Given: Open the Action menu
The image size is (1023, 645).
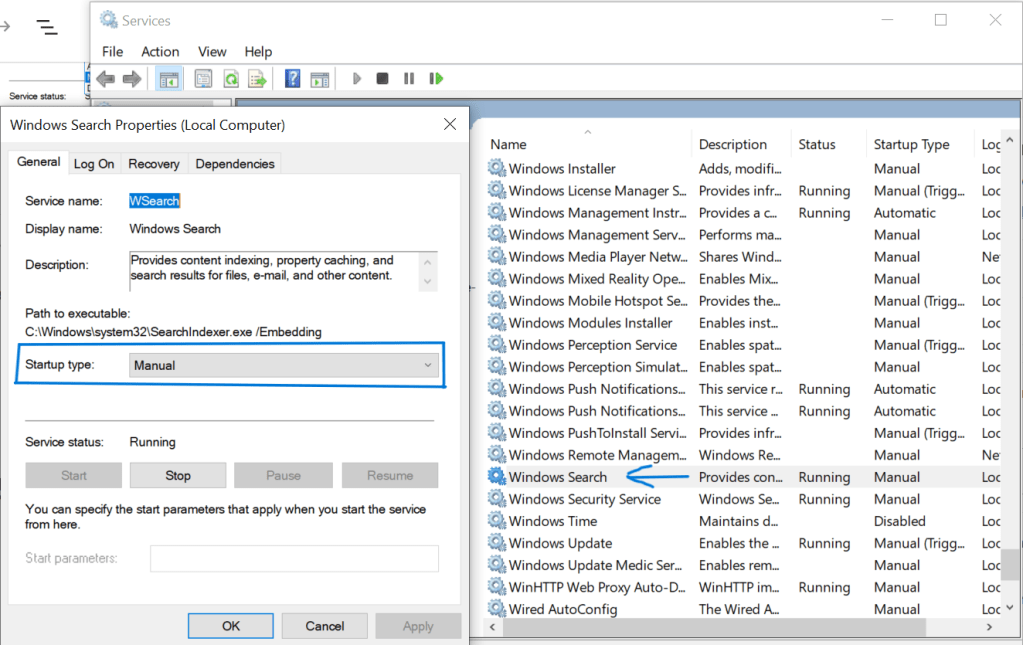Looking at the screenshot, I should coord(160,52).
